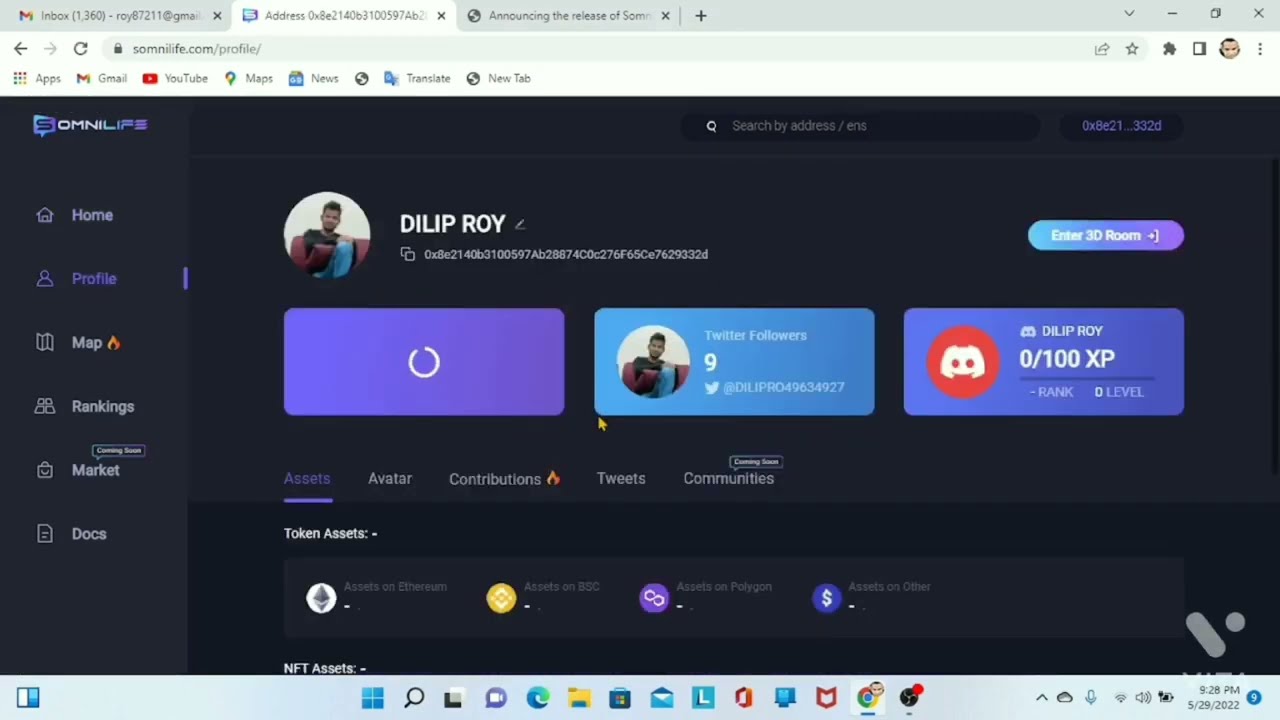The height and width of the screenshot is (720, 1280).
Task: Click the browser back arrow
Action: [21, 48]
